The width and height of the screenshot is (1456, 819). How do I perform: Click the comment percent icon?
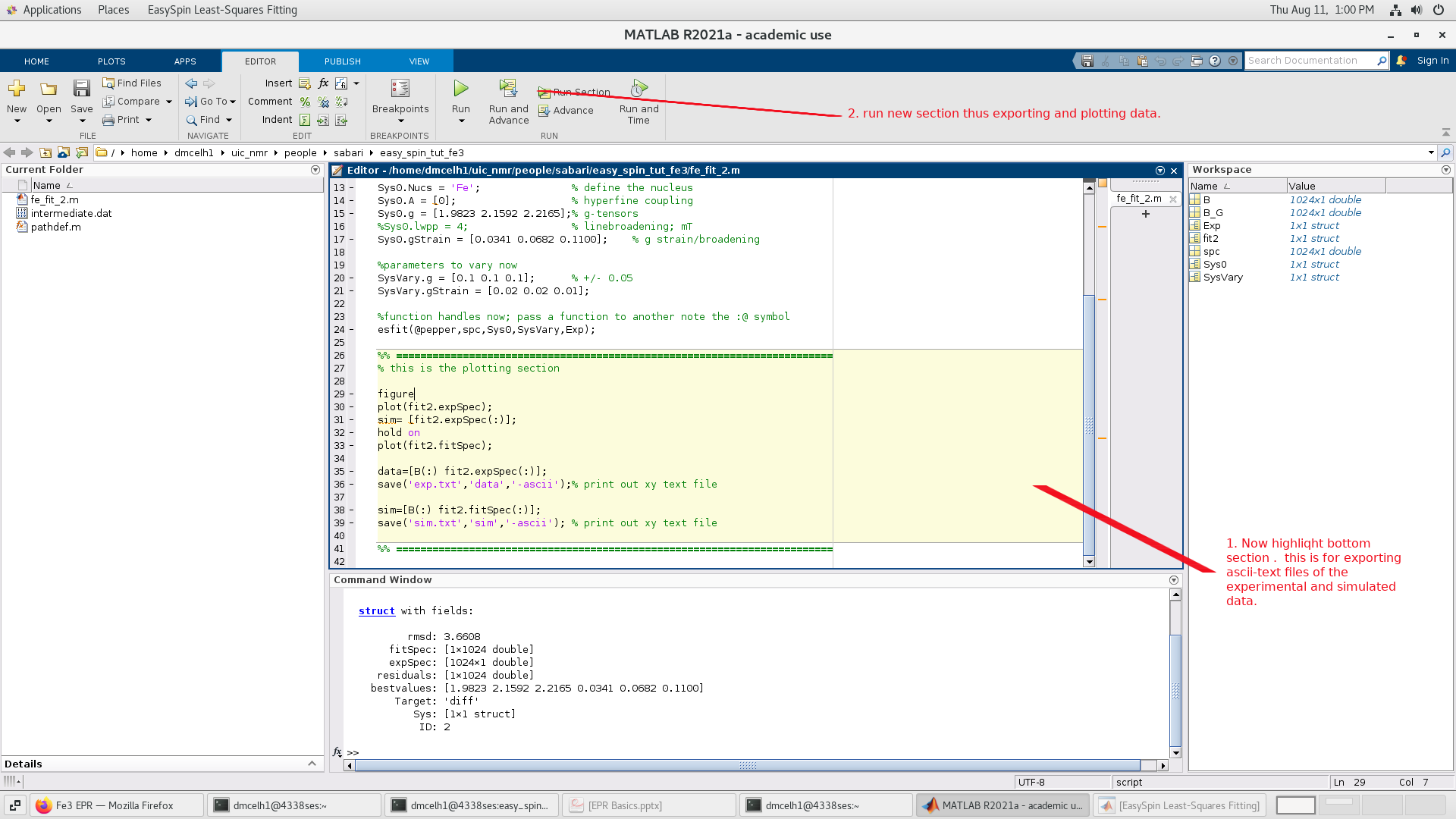305,101
